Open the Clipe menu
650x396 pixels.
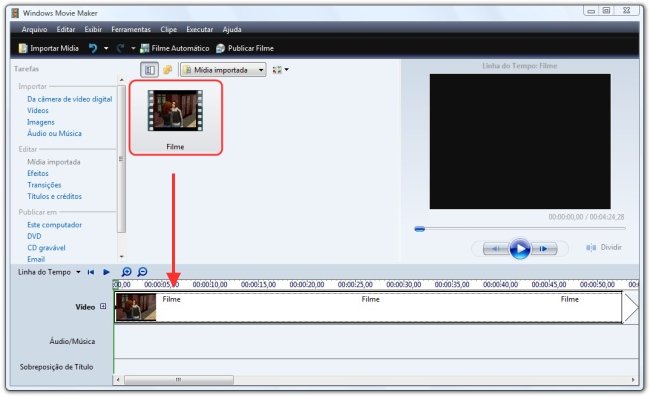coord(168,29)
